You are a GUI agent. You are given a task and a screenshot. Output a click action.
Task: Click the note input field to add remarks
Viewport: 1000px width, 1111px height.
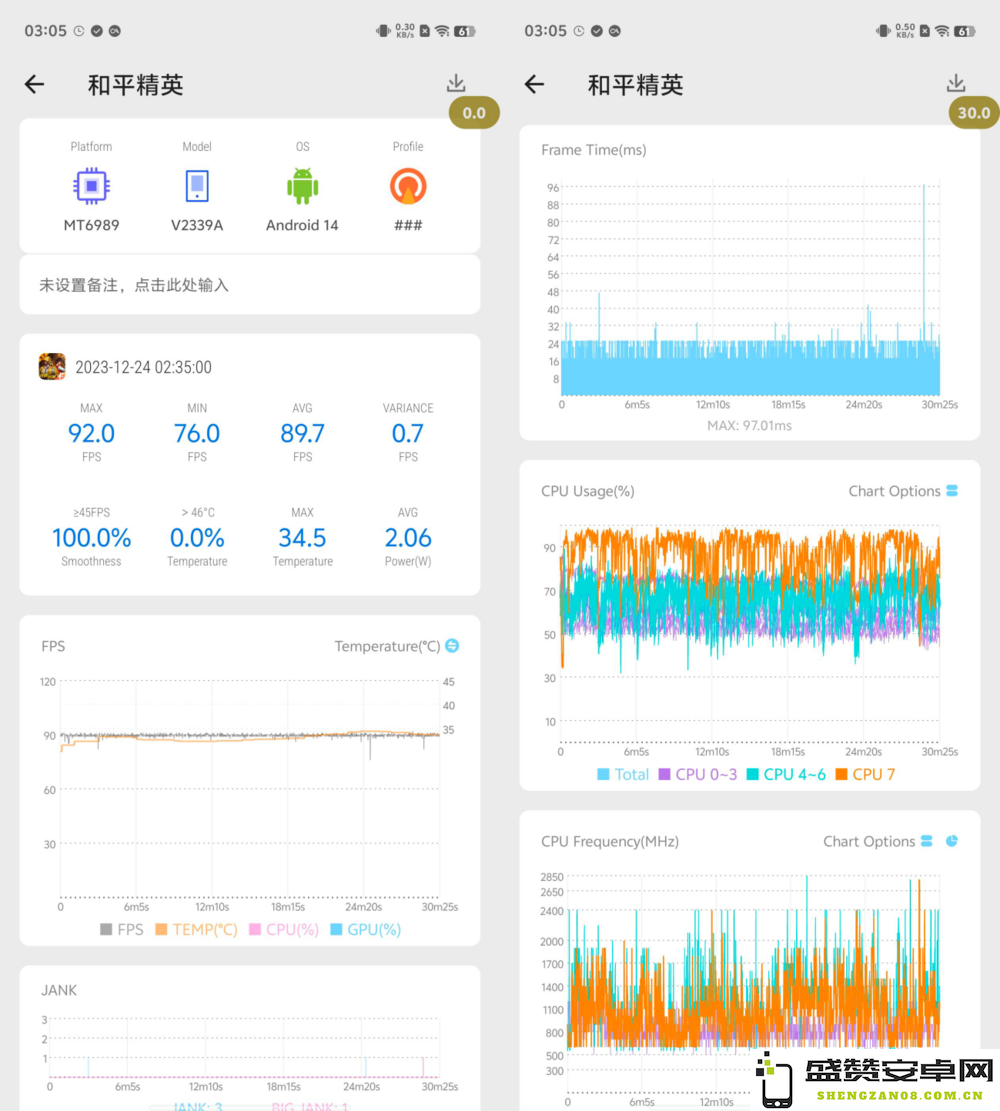click(x=249, y=285)
